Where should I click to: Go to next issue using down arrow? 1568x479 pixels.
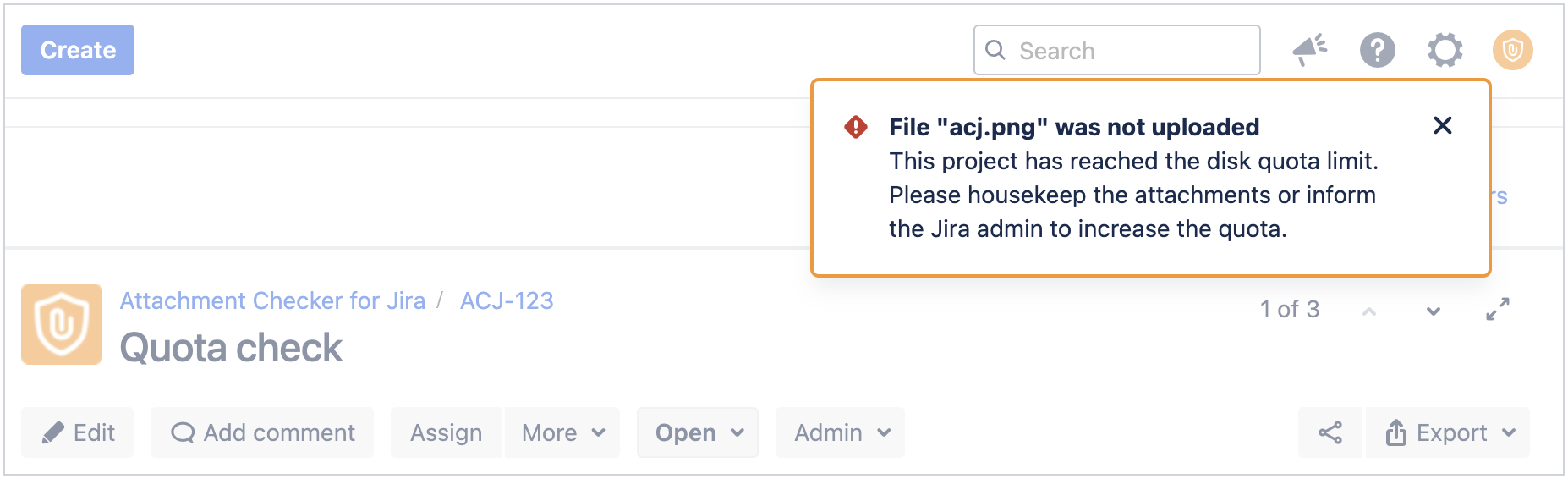(x=1433, y=311)
